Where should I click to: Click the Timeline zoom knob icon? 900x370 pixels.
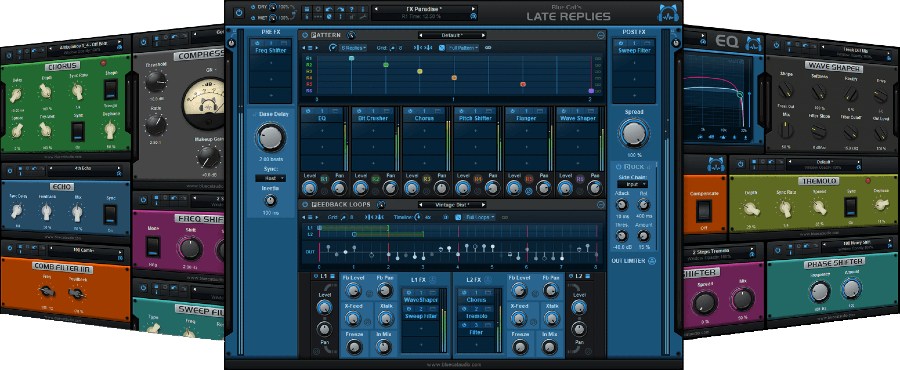pos(417,217)
